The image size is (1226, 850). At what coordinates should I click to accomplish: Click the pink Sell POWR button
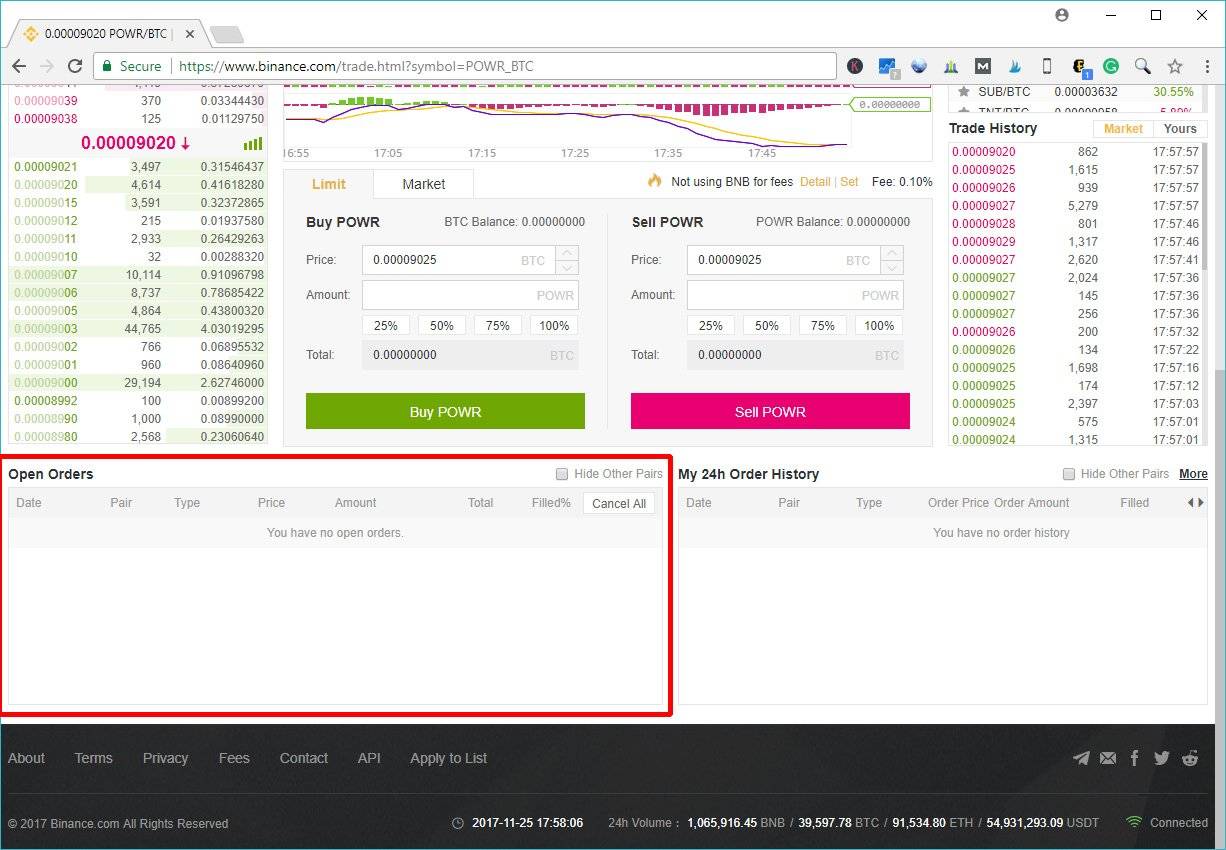point(770,411)
